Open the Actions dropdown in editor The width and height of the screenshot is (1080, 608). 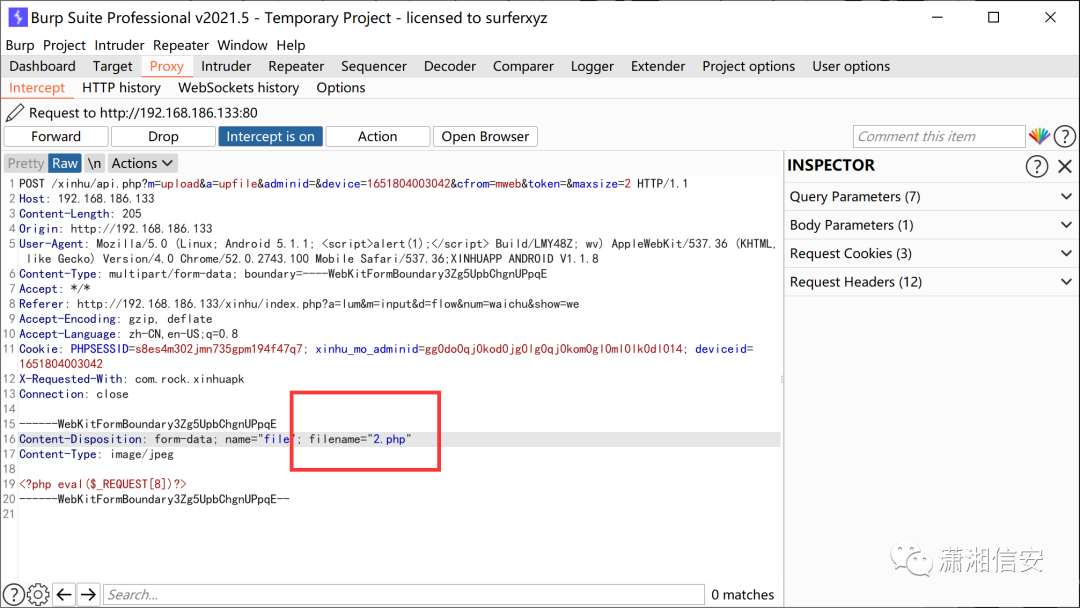(142, 163)
